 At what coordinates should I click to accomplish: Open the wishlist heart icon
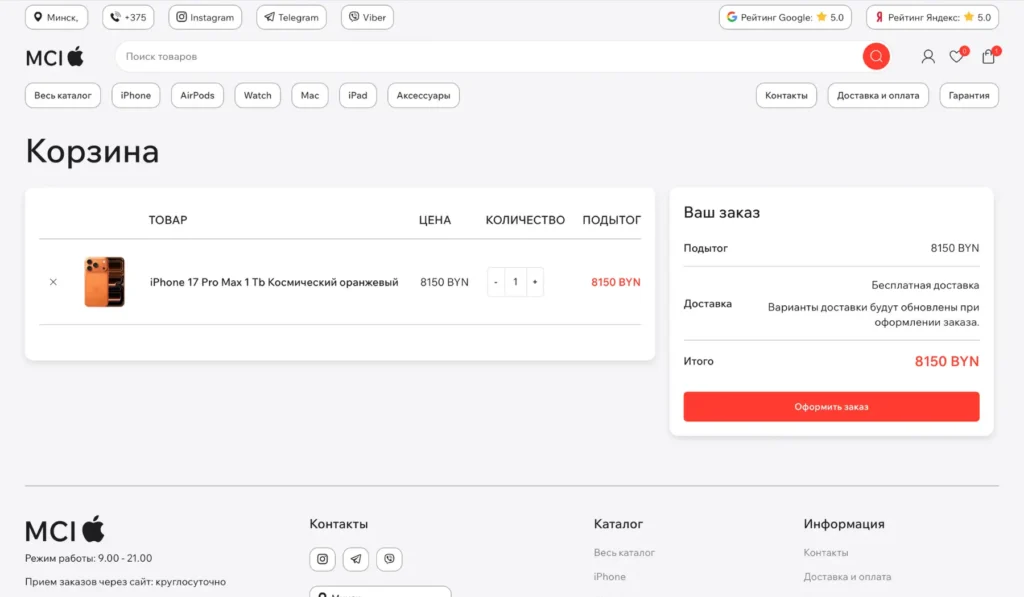(x=957, y=57)
